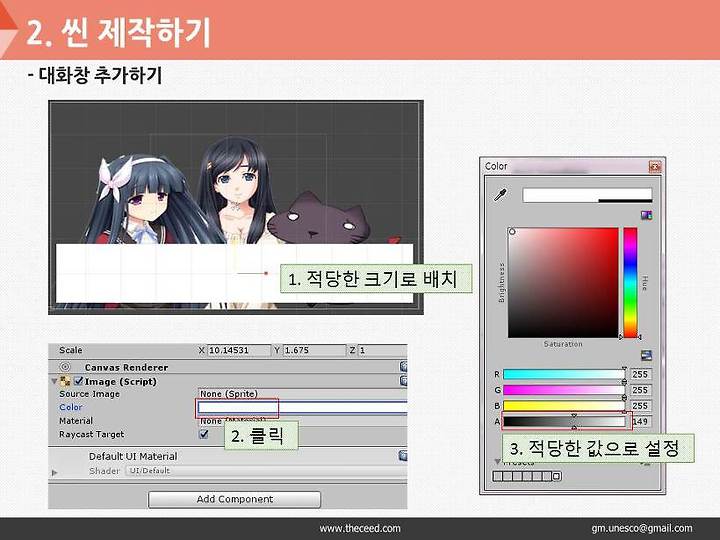The height and width of the screenshot is (540, 720).
Task: Collapse the Image (Script) component
Action: [54, 381]
